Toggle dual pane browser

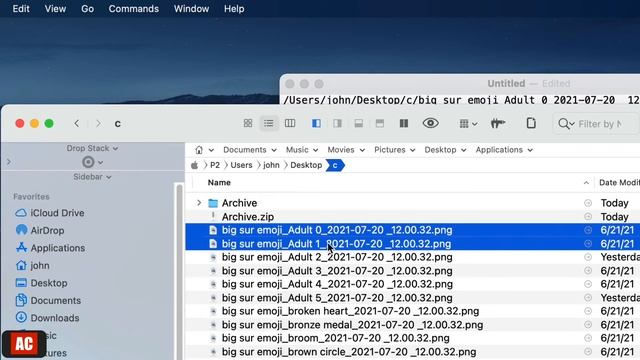point(404,123)
